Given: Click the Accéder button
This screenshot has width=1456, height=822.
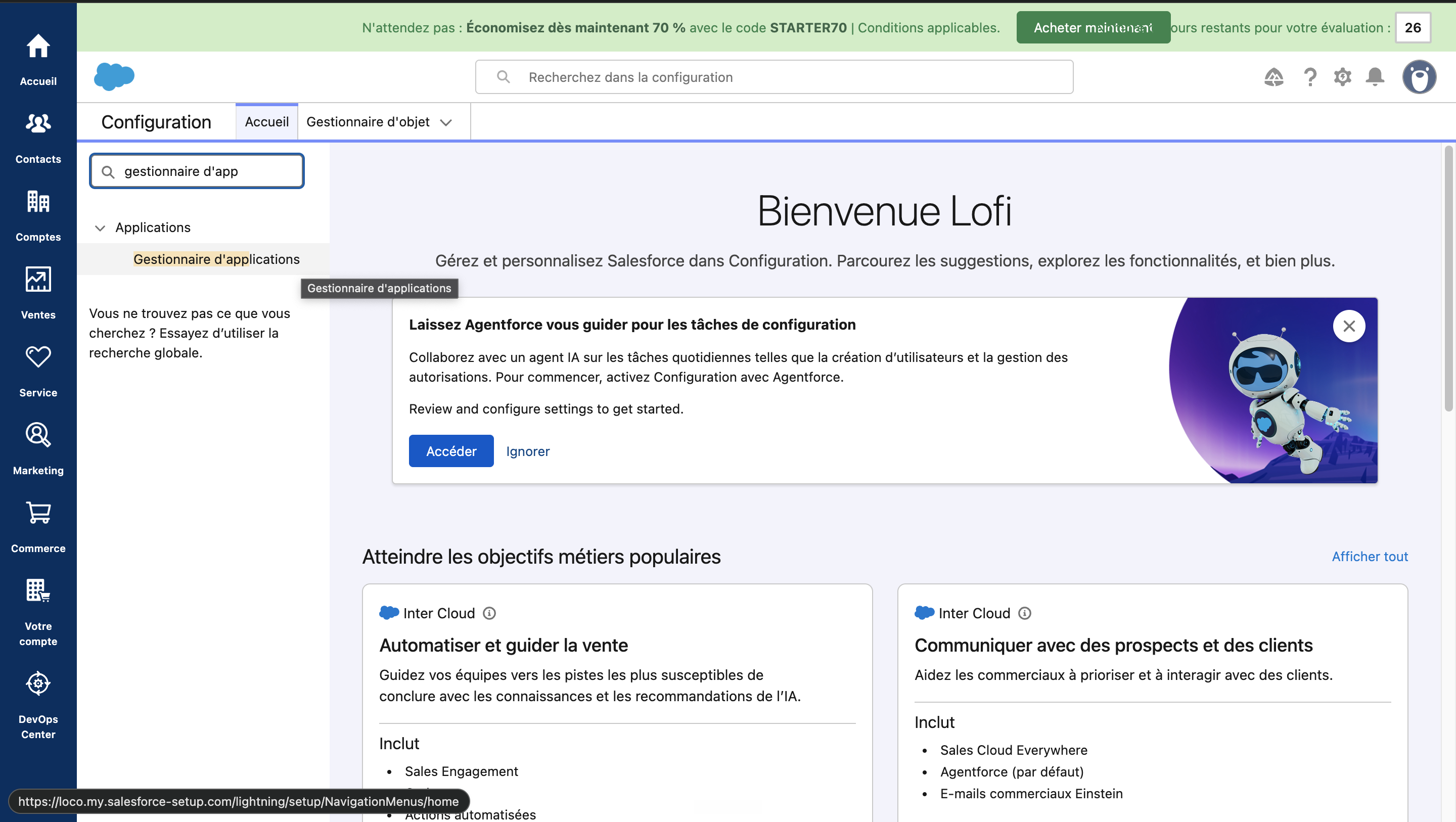Looking at the screenshot, I should (451, 450).
